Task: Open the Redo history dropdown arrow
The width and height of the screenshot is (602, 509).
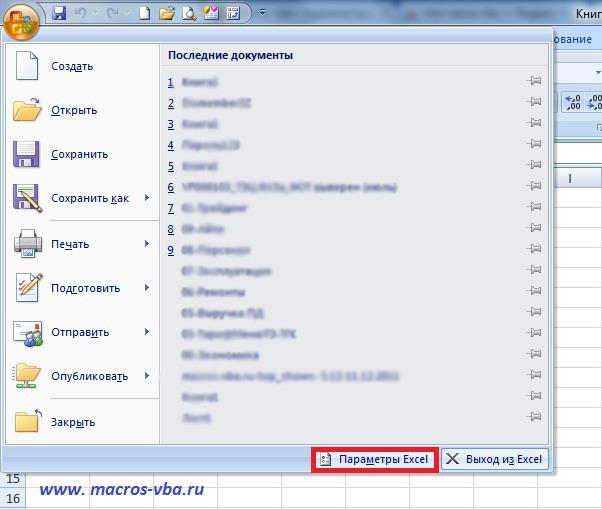Action: pyautogui.click(x=127, y=13)
